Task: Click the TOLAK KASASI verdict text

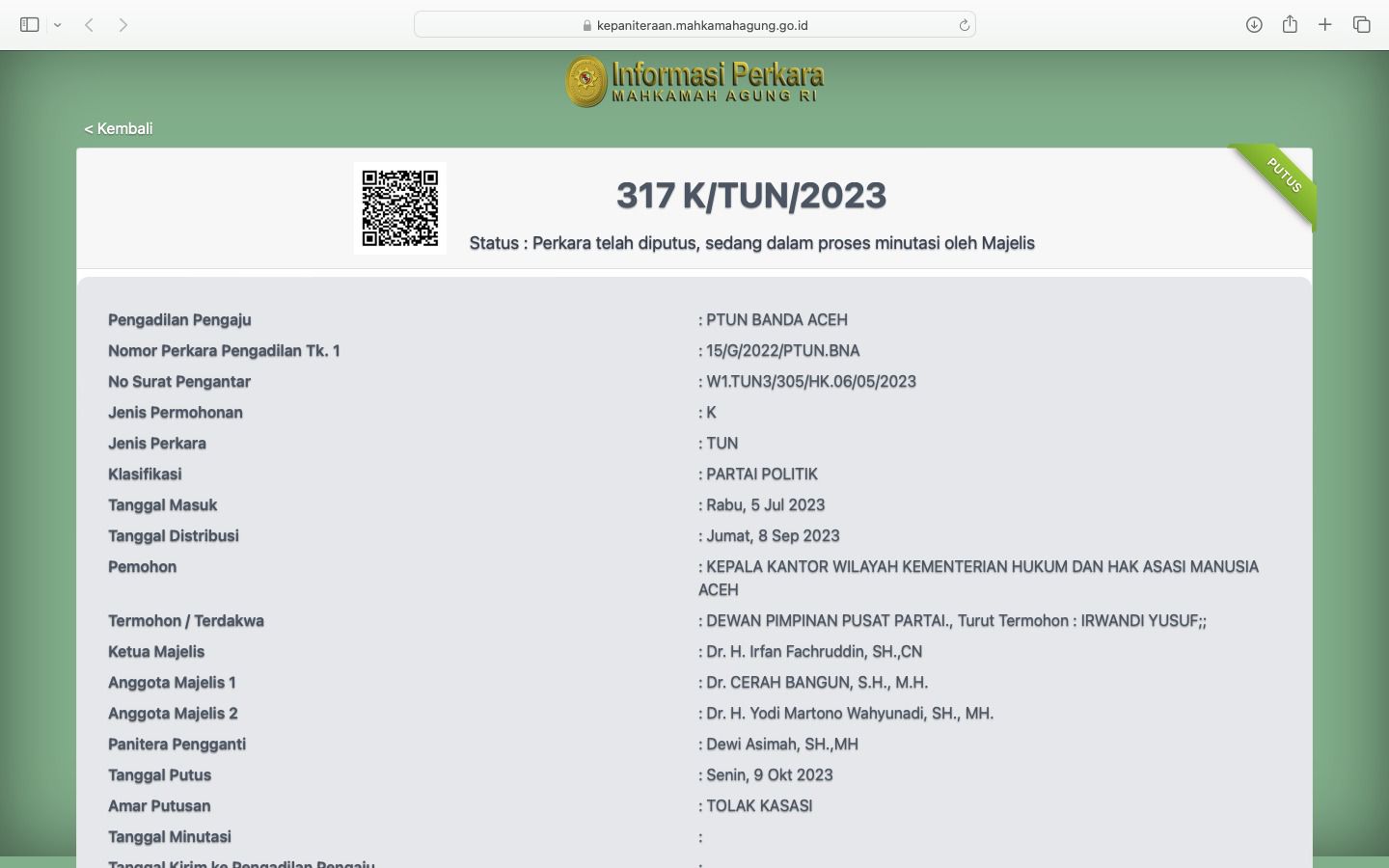Action: [759, 806]
